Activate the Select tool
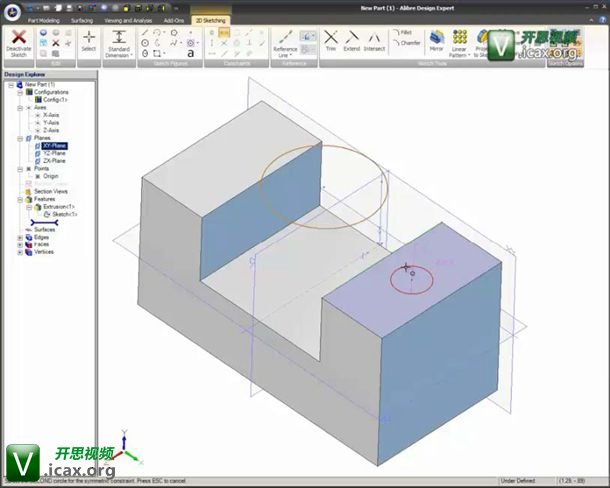 (89, 41)
